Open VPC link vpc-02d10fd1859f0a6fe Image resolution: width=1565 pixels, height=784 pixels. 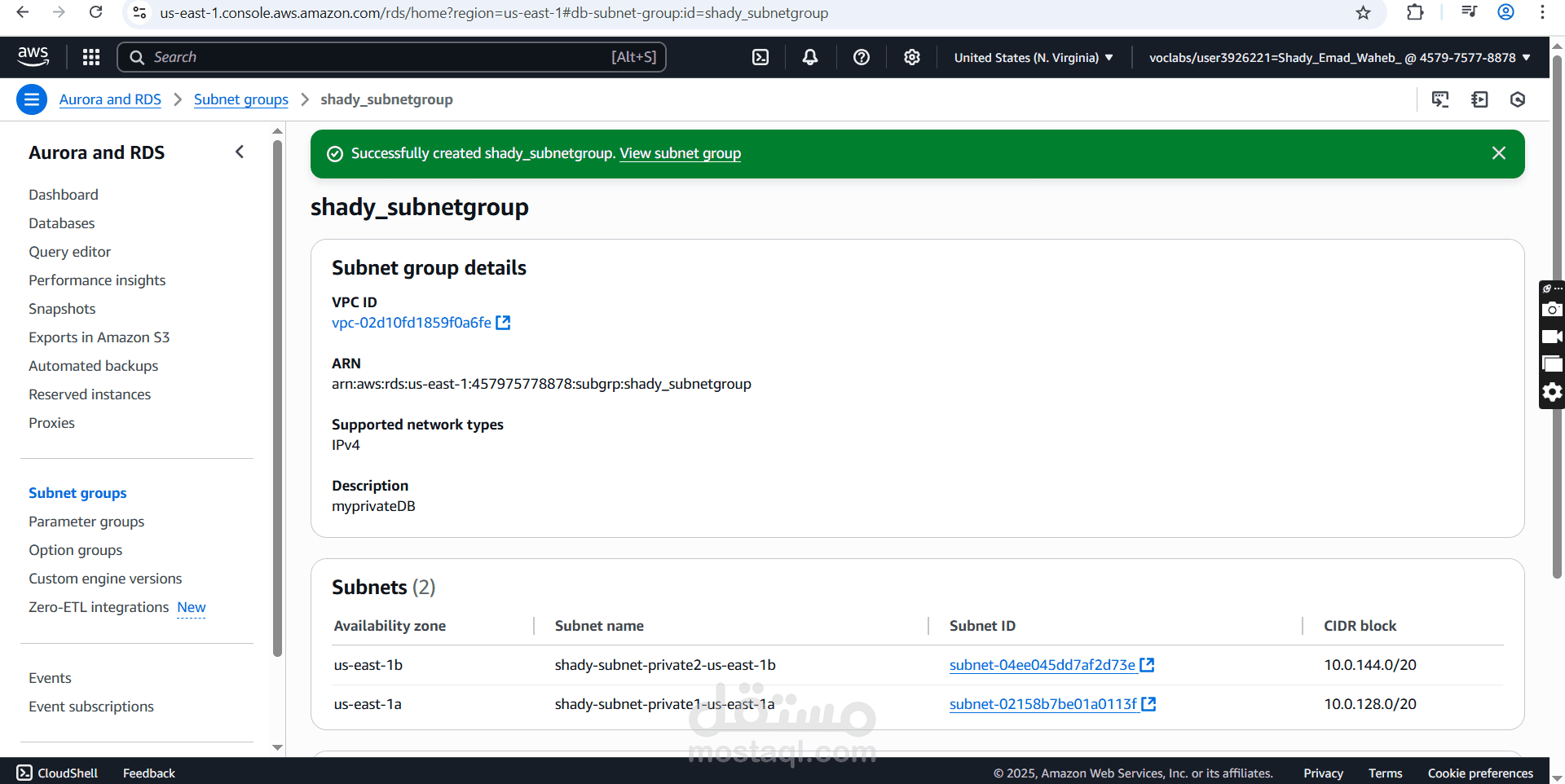[x=412, y=323]
